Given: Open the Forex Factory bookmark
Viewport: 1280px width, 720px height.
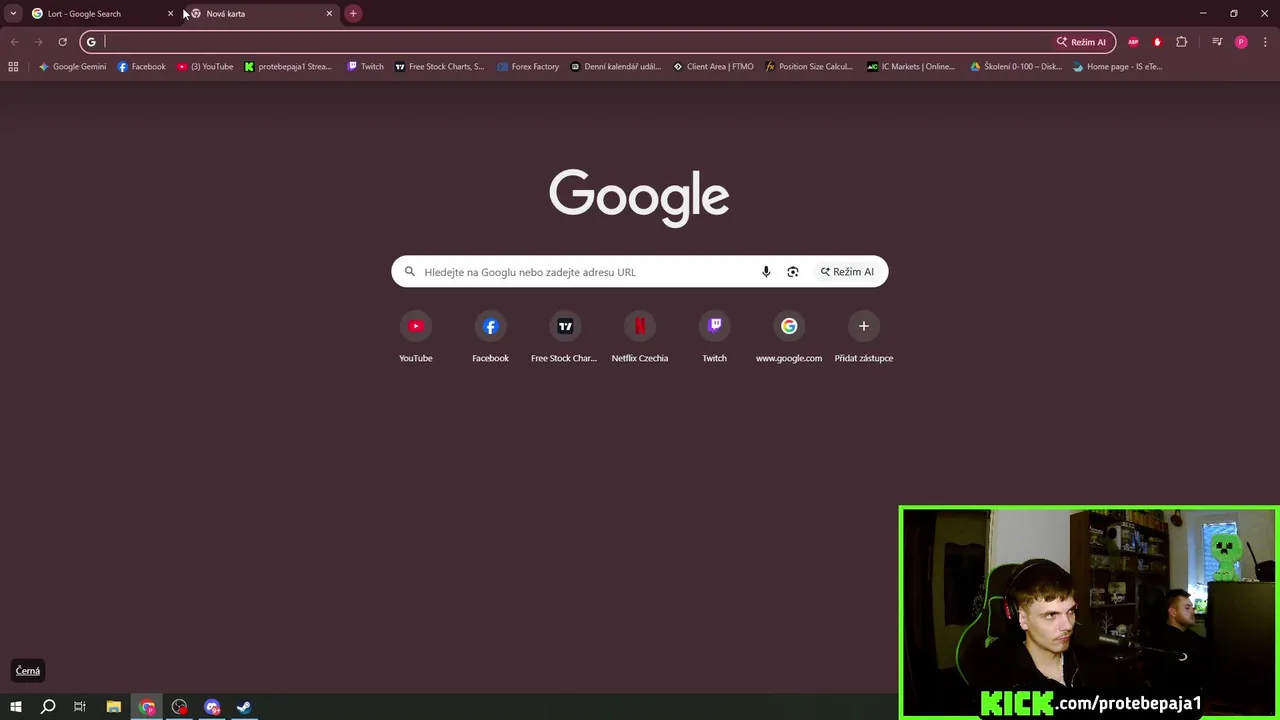Looking at the screenshot, I should (527, 67).
